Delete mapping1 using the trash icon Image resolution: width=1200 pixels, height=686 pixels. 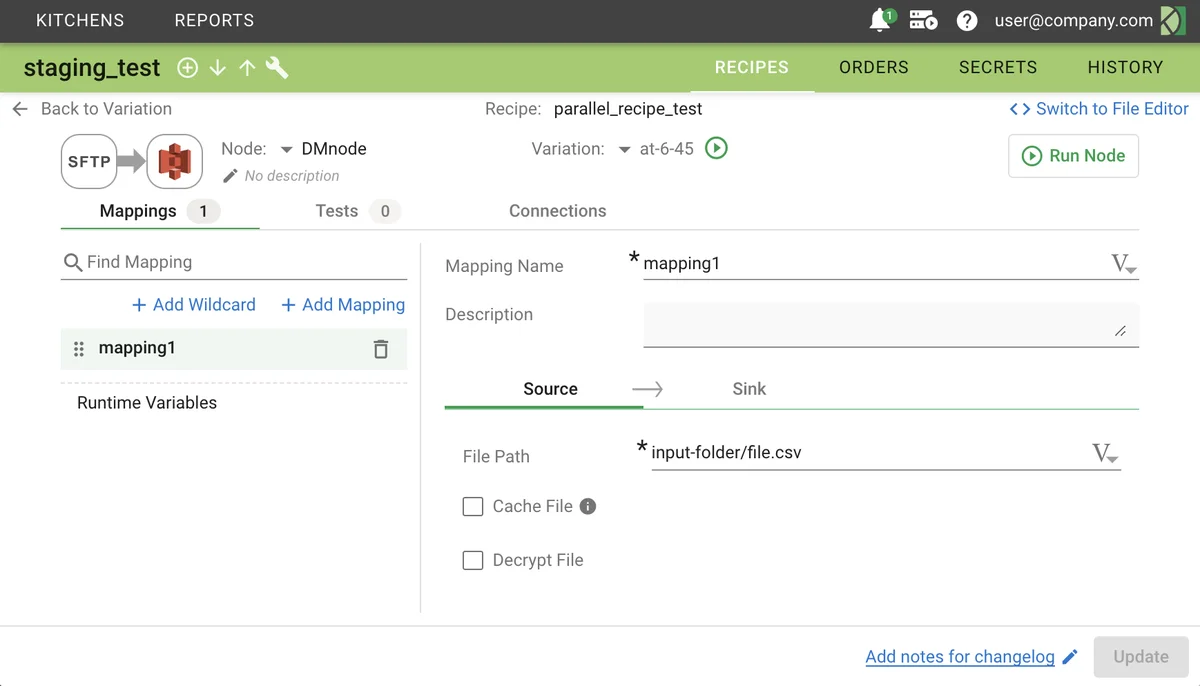380,348
